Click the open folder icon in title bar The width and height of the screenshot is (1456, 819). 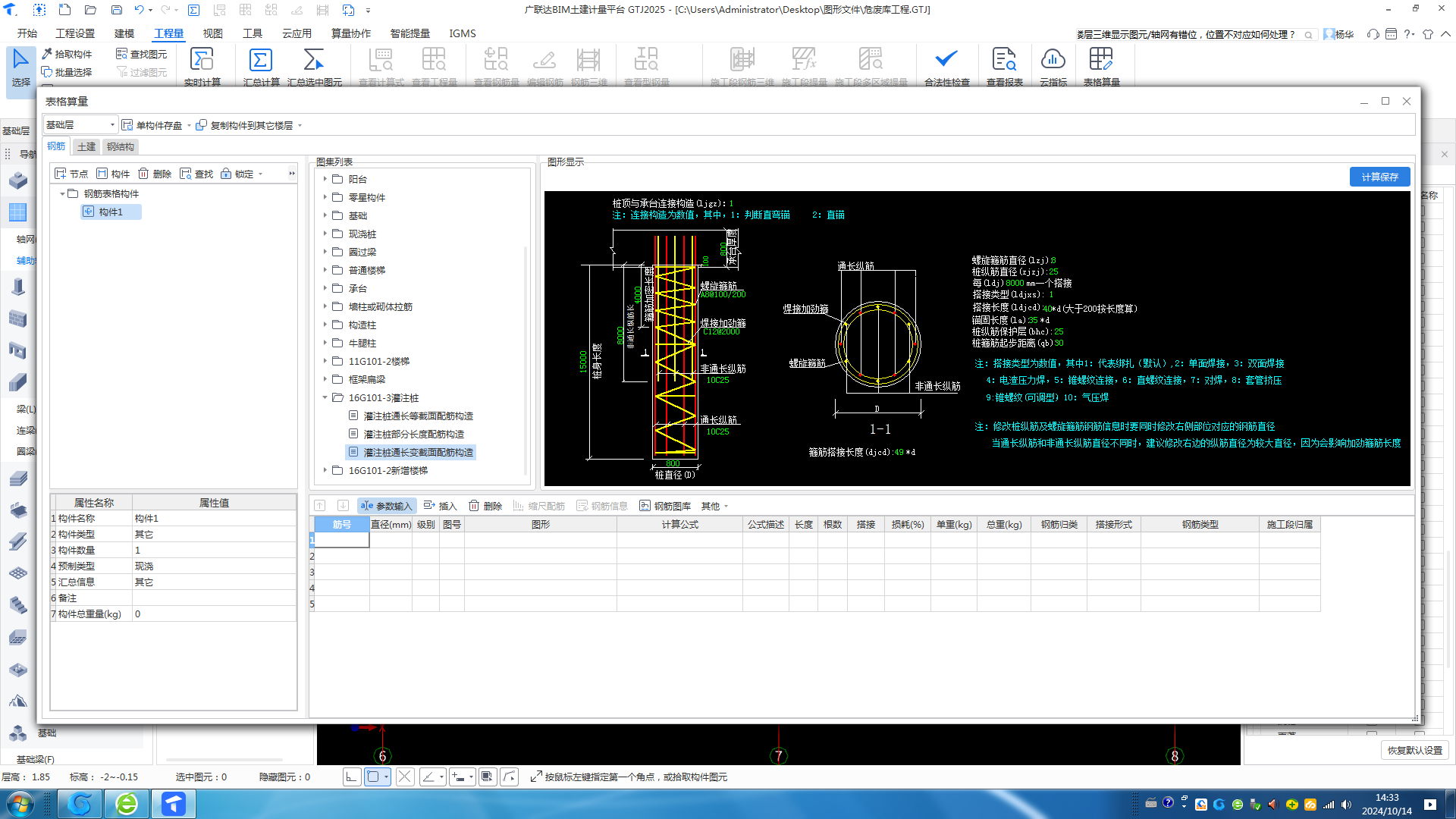(x=90, y=10)
